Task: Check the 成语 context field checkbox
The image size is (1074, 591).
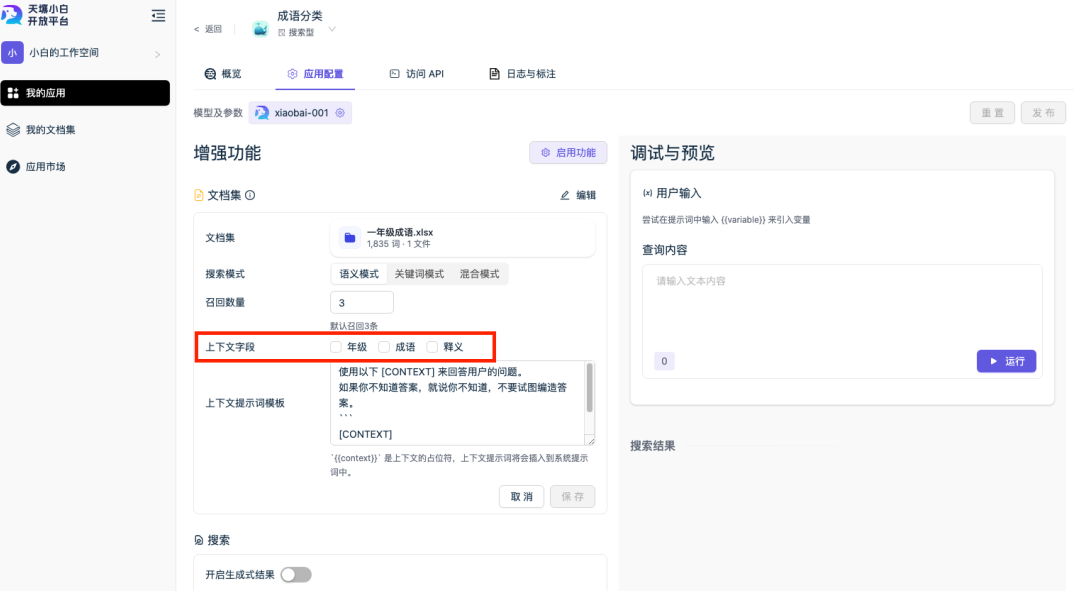Action: pyautogui.click(x=384, y=347)
